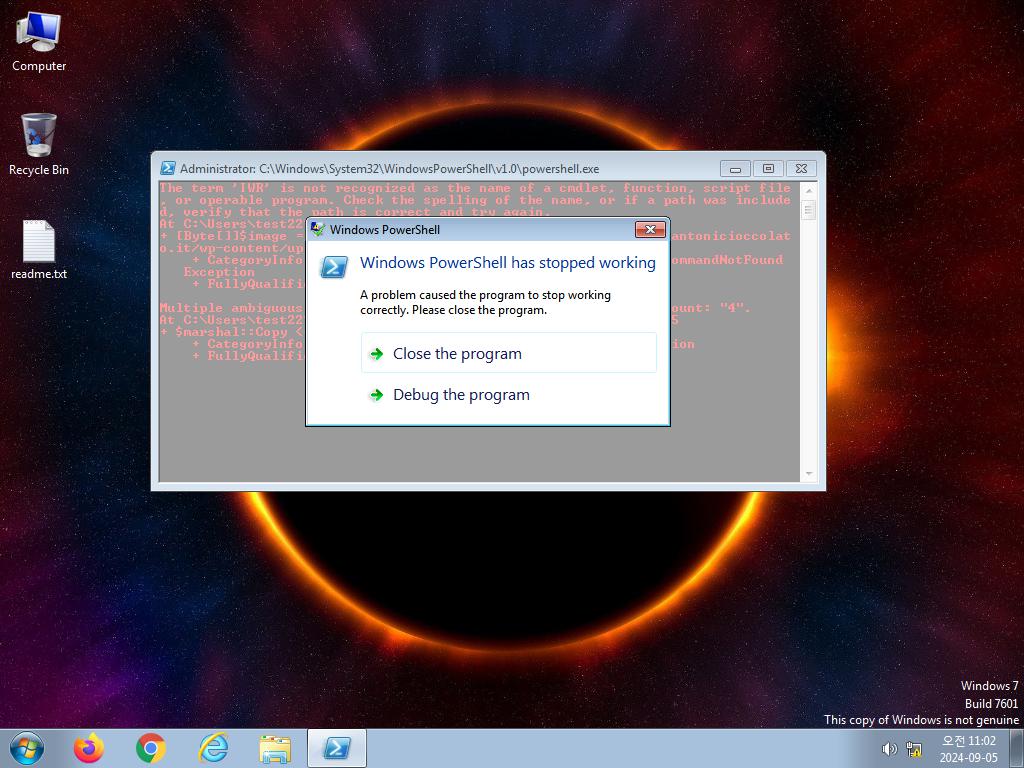Select the Recycle Bin desktop icon
This screenshot has width=1024, height=768.
pyautogui.click(x=39, y=144)
